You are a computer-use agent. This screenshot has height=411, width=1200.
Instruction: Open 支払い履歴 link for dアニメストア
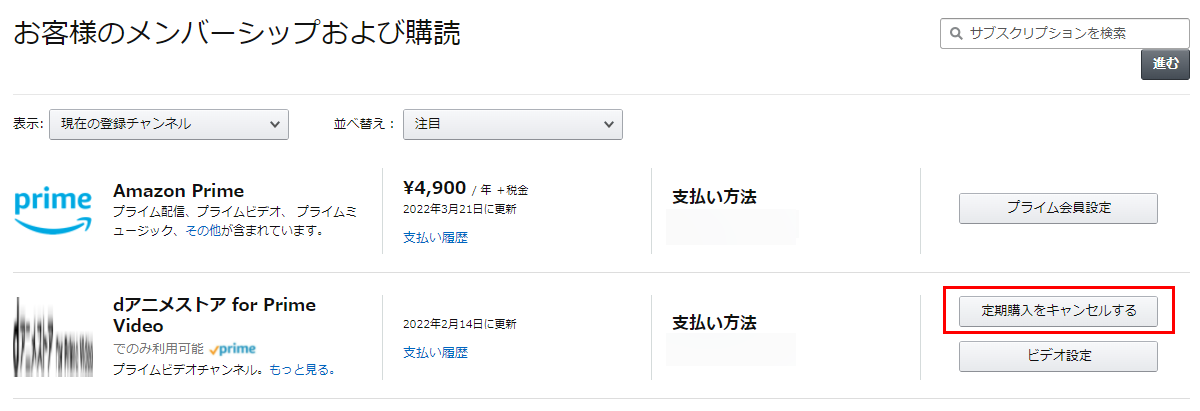click(435, 353)
